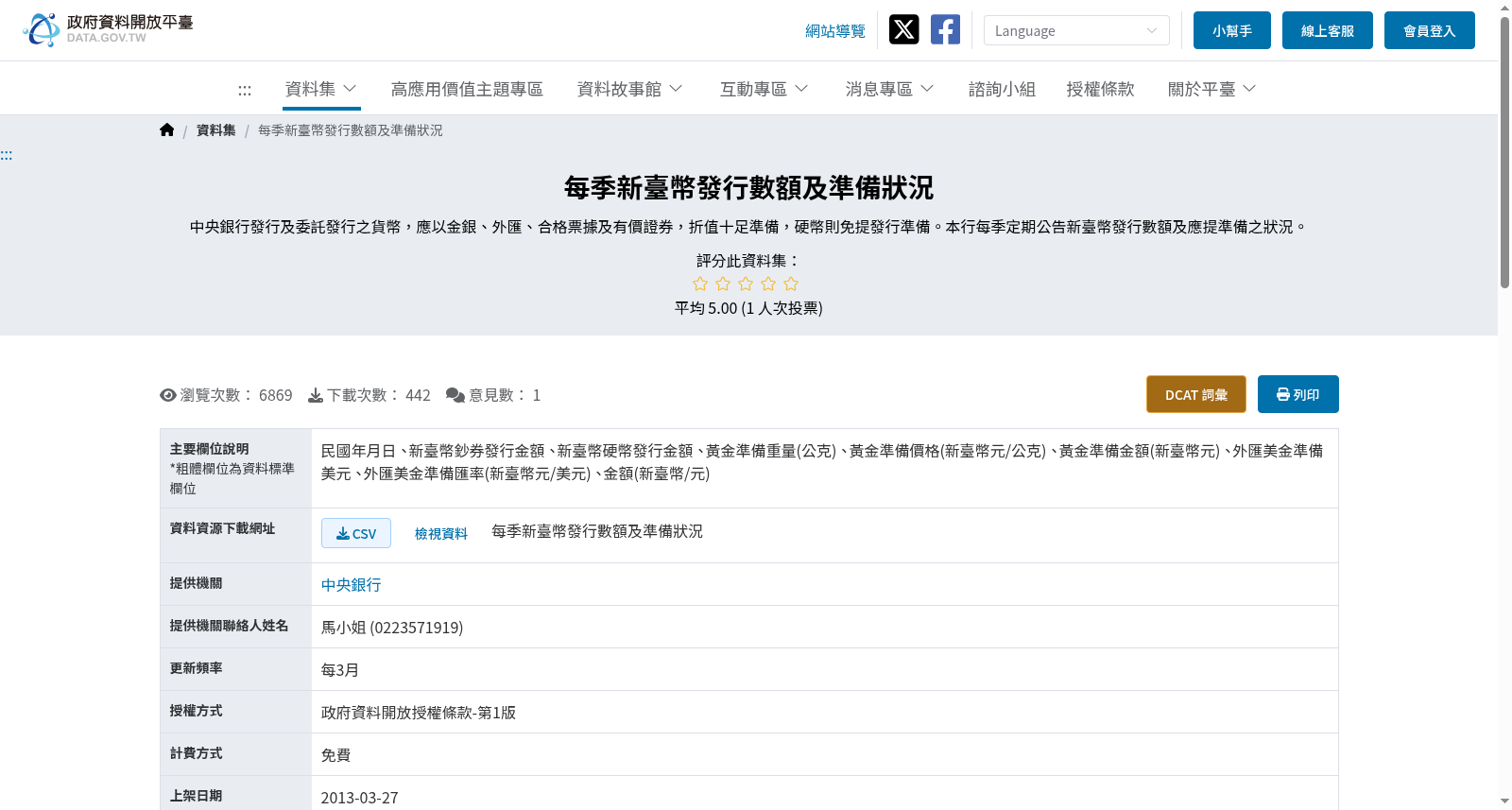Image resolution: width=1512 pixels, height=810 pixels.
Task: Click the comments icon beside 意見數
Action: pos(455,395)
